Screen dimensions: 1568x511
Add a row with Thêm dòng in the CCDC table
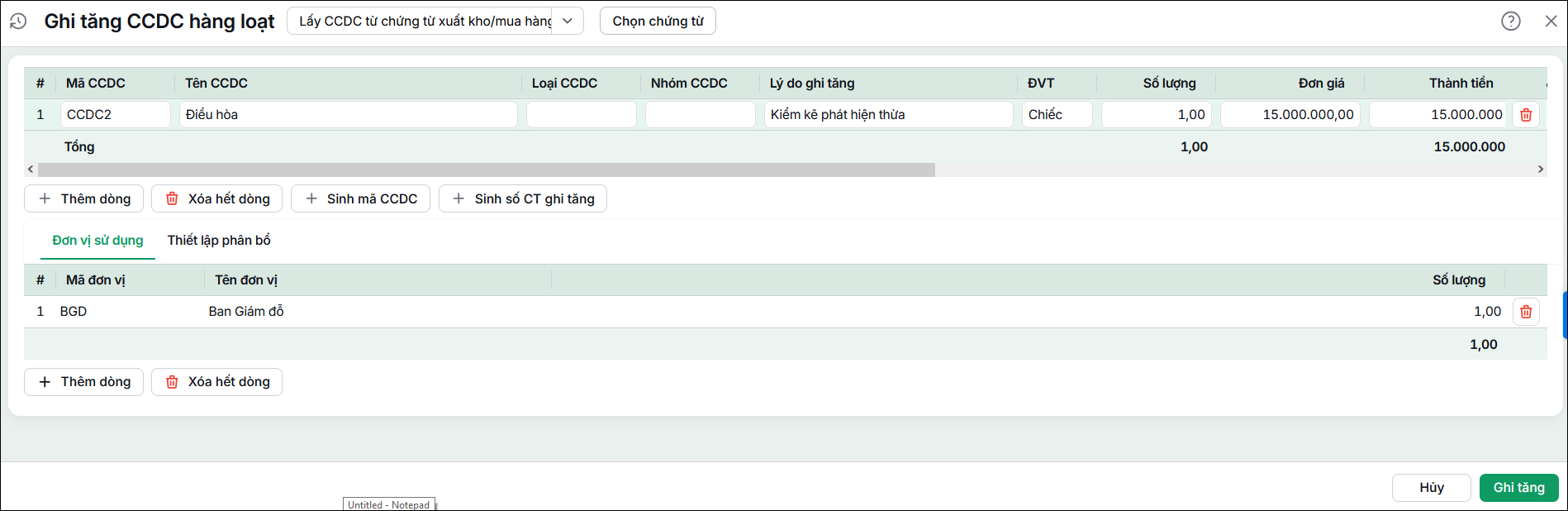coord(83,198)
